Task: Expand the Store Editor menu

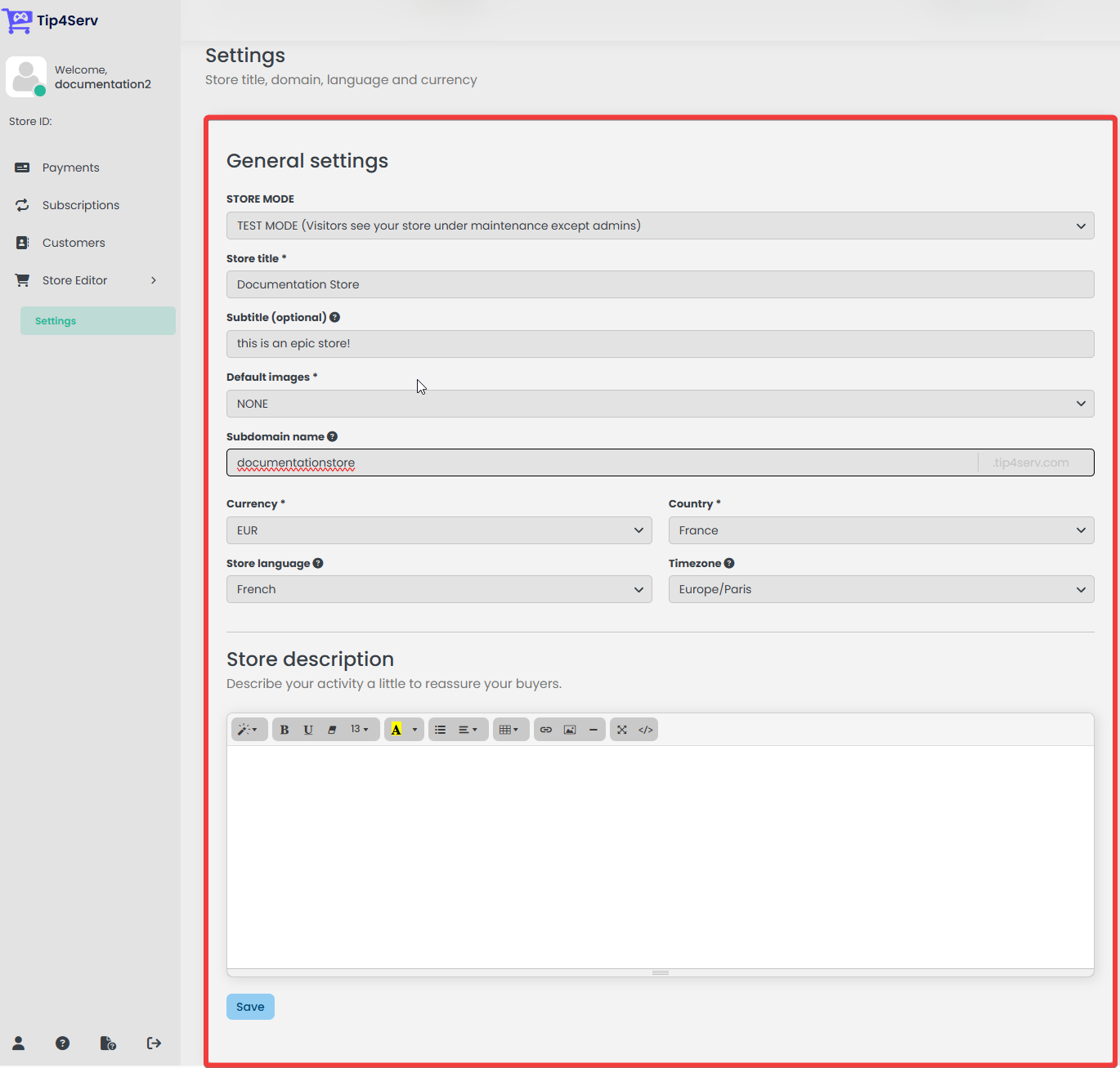Action: 86,280
